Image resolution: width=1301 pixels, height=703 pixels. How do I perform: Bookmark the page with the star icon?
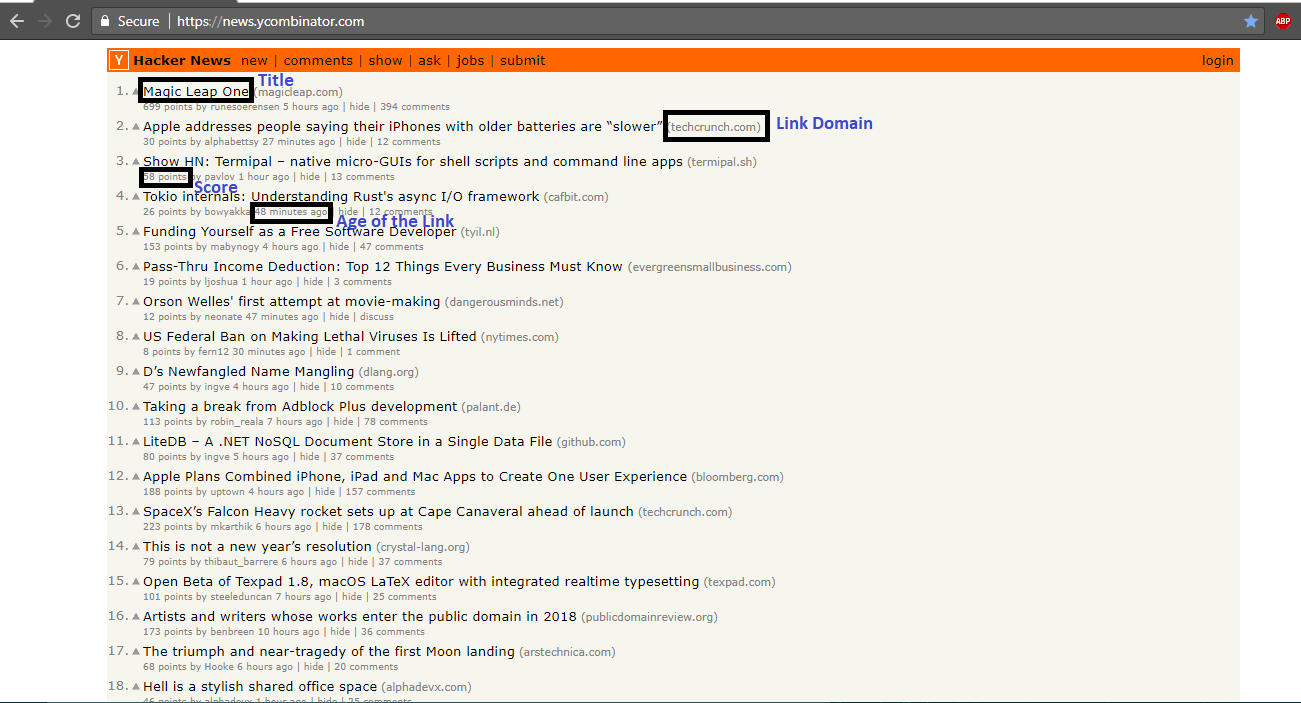[x=1251, y=21]
